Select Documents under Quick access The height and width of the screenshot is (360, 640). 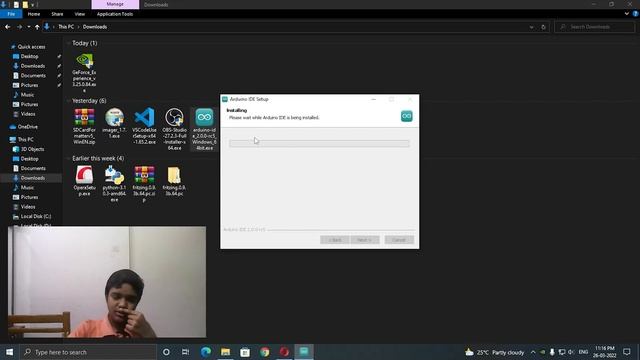click(33, 76)
